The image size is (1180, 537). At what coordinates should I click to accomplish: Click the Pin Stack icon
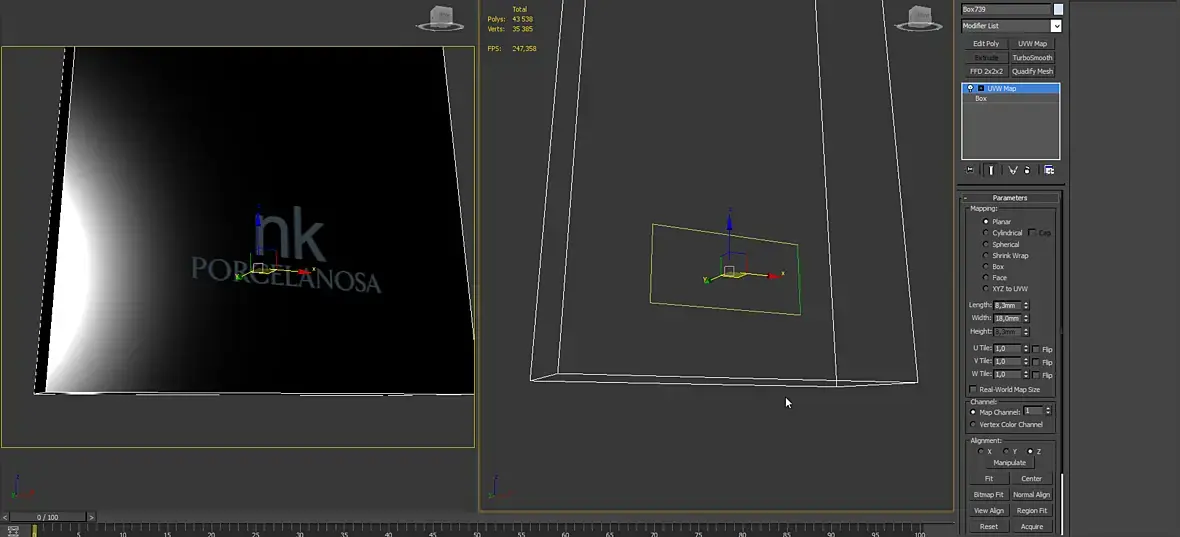[969, 170]
